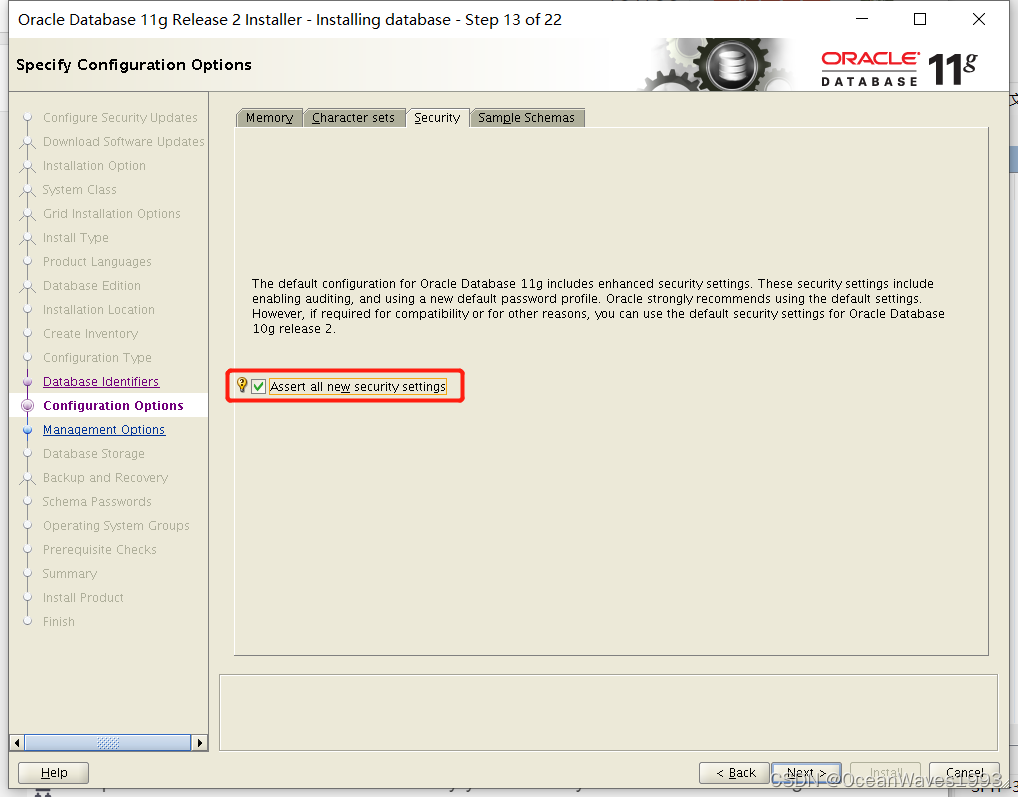Click the Database Edition step
The width and height of the screenshot is (1018, 797).
click(92, 286)
